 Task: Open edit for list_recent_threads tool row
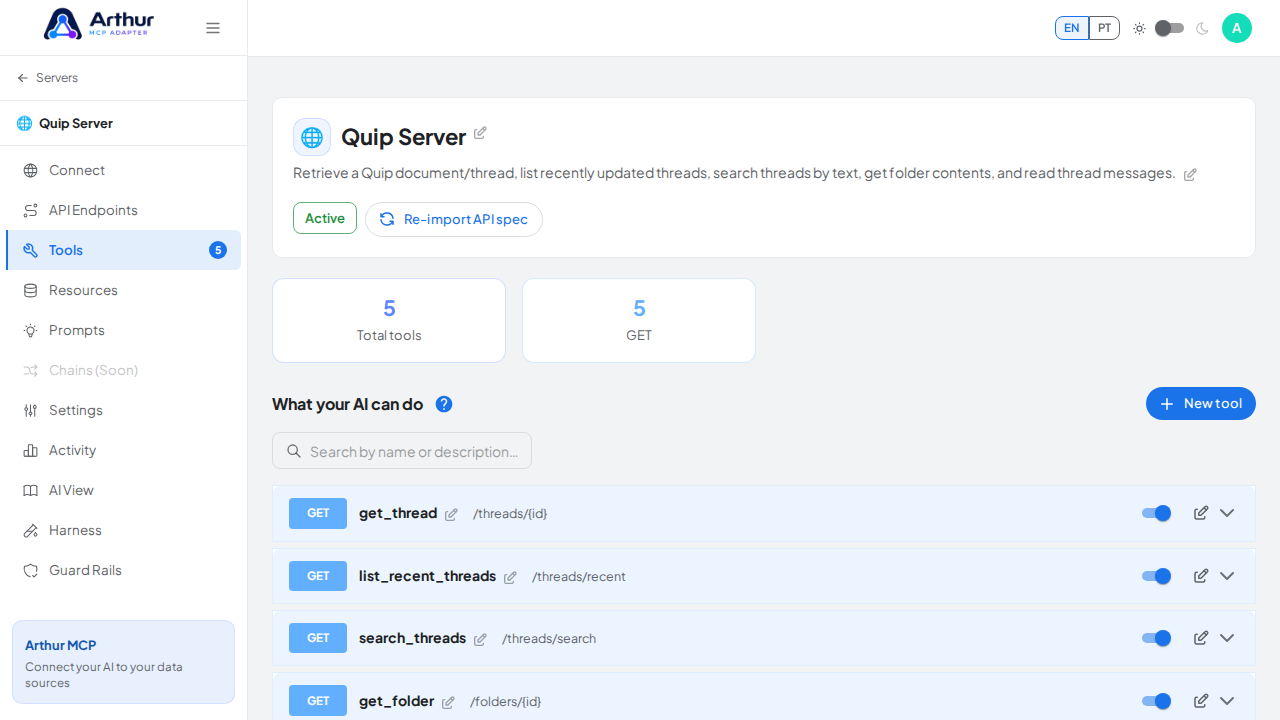point(1201,576)
